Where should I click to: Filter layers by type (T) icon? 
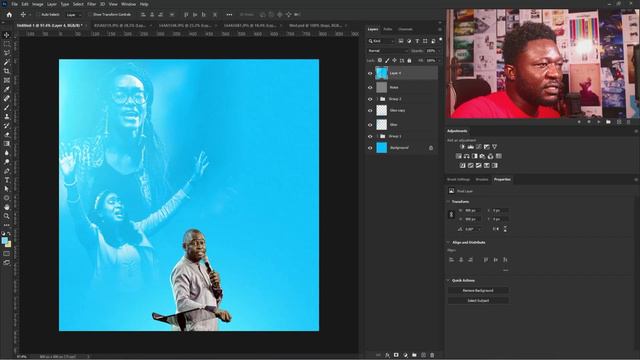click(x=417, y=41)
